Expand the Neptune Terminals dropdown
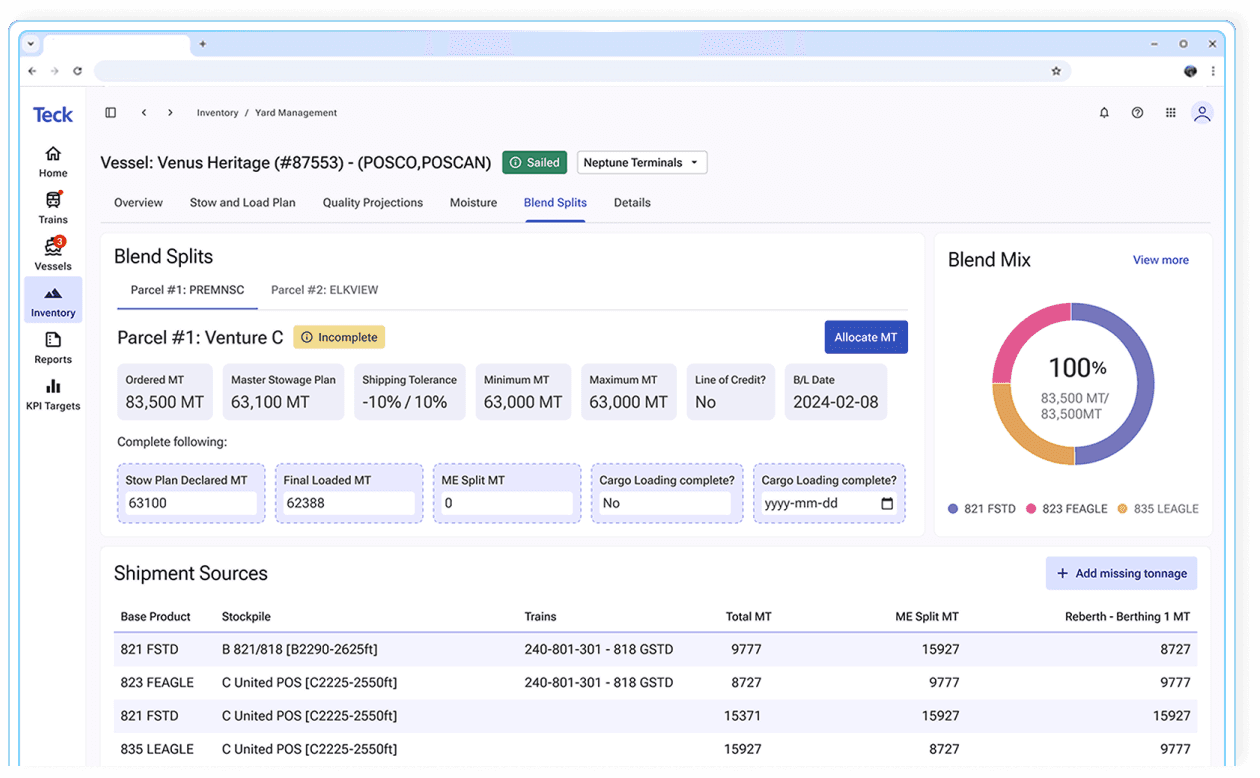 tap(642, 163)
